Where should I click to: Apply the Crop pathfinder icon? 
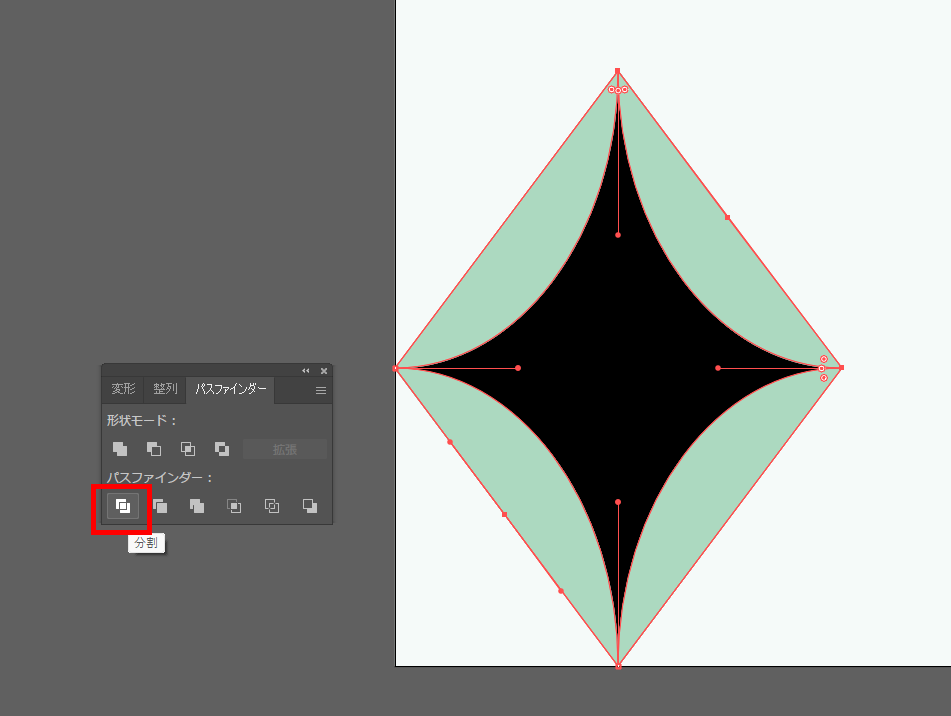pyautogui.click(x=234, y=506)
